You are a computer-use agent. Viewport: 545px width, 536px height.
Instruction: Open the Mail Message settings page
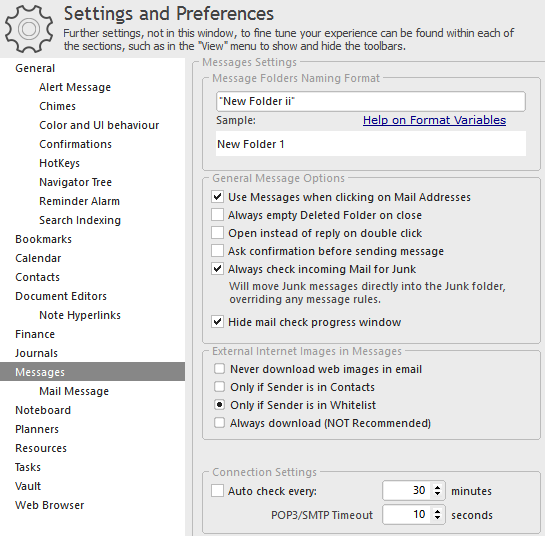74,391
